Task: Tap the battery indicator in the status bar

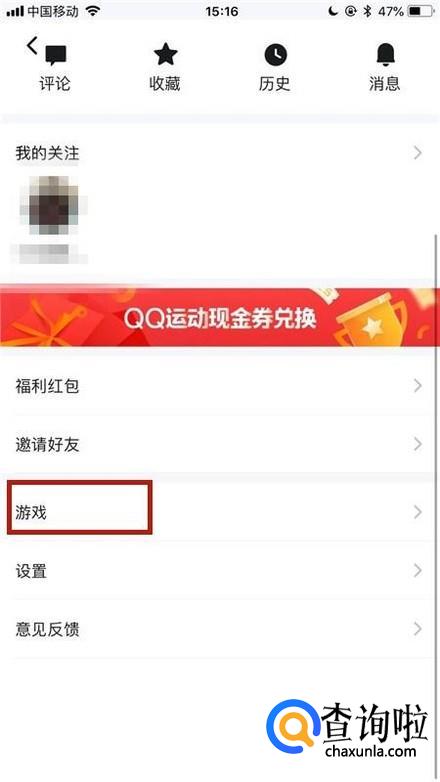Action: coord(421,11)
